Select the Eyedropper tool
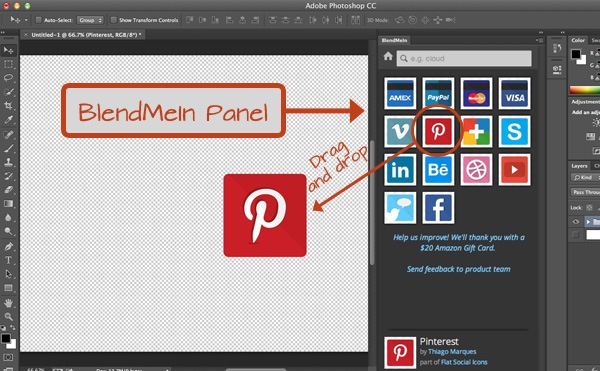The width and height of the screenshot is (600, 371). point(8,119)
